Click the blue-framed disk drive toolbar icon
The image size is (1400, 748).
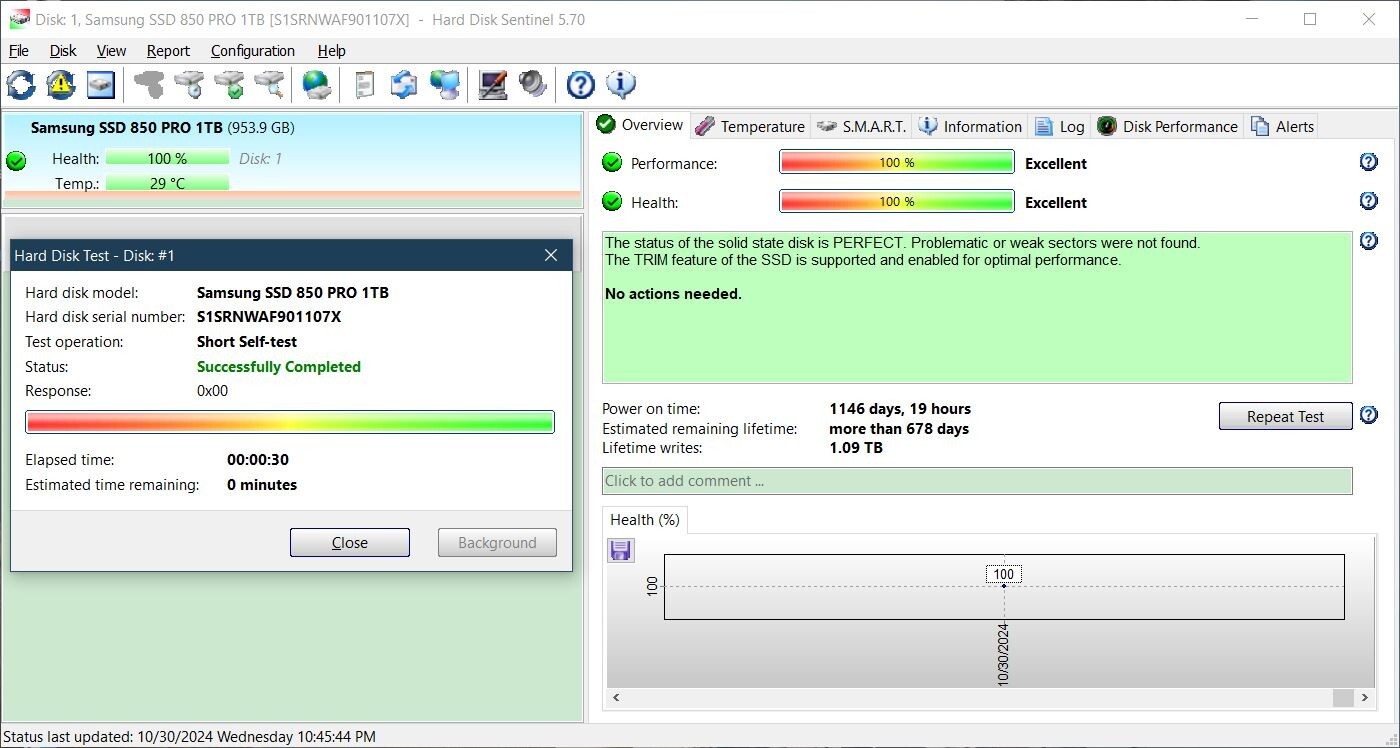click(x=101, y=85)
